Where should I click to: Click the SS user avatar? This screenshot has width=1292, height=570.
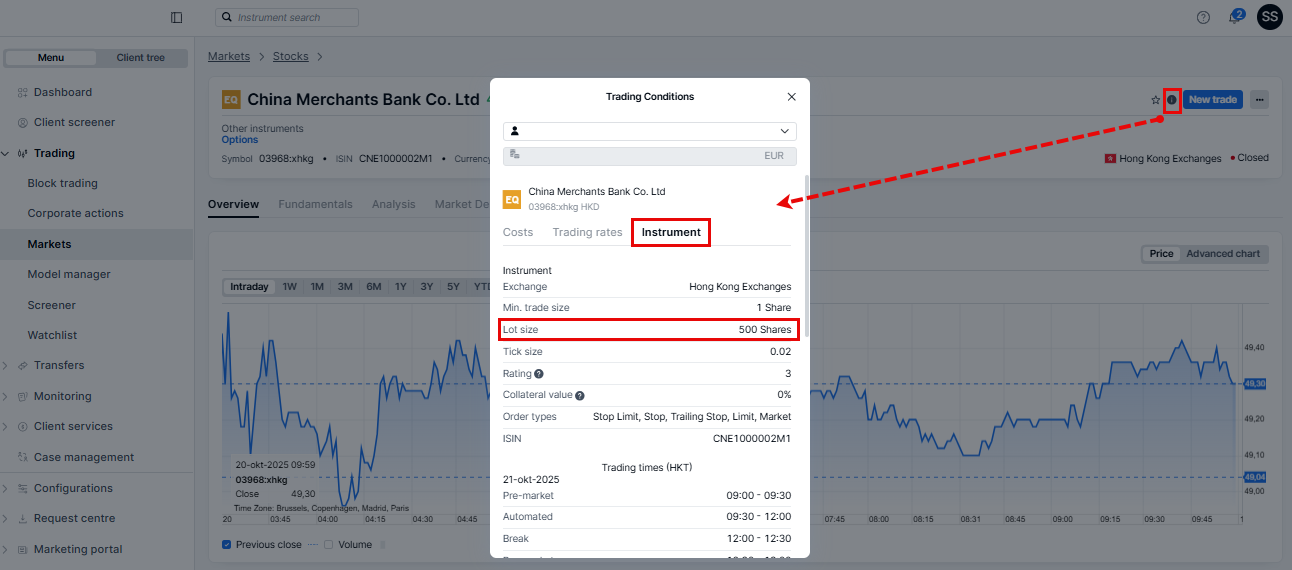pos(1269,17)
